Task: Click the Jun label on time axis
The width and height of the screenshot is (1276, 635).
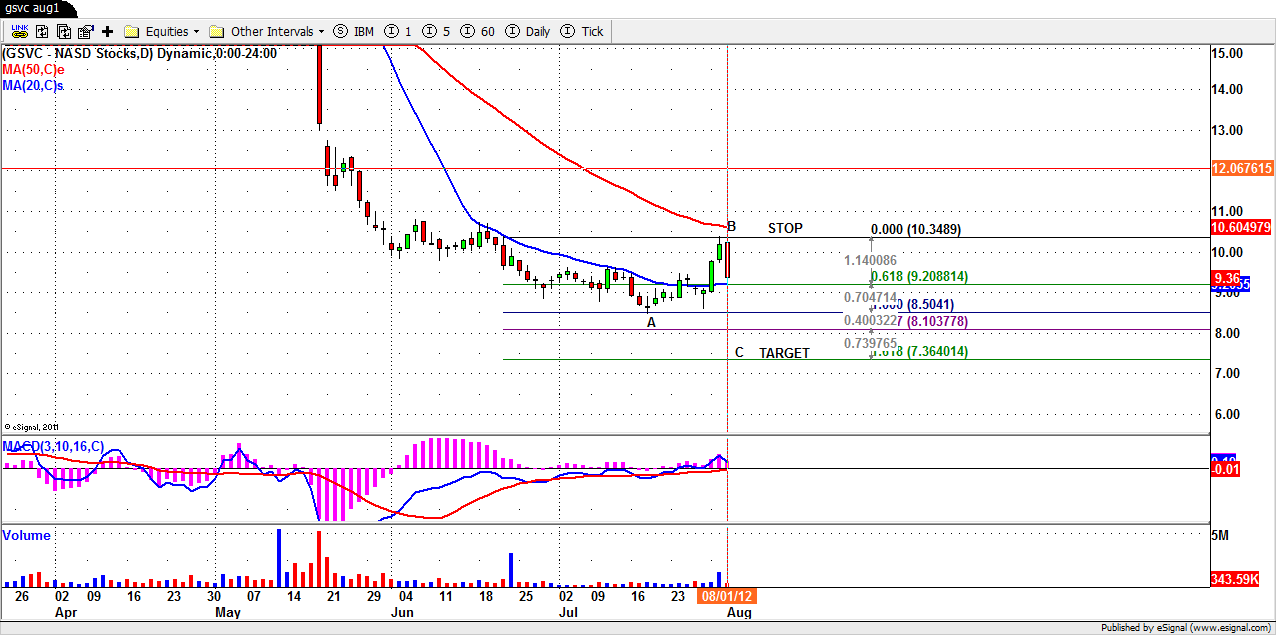Action: pyautogui.click(x=402, y=611)
